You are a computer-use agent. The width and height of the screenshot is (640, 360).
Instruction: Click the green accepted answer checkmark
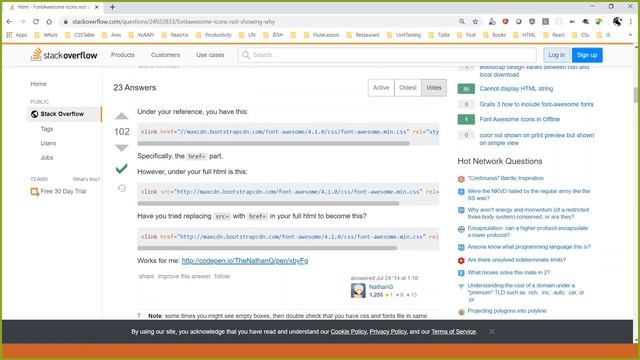(122, 168)
